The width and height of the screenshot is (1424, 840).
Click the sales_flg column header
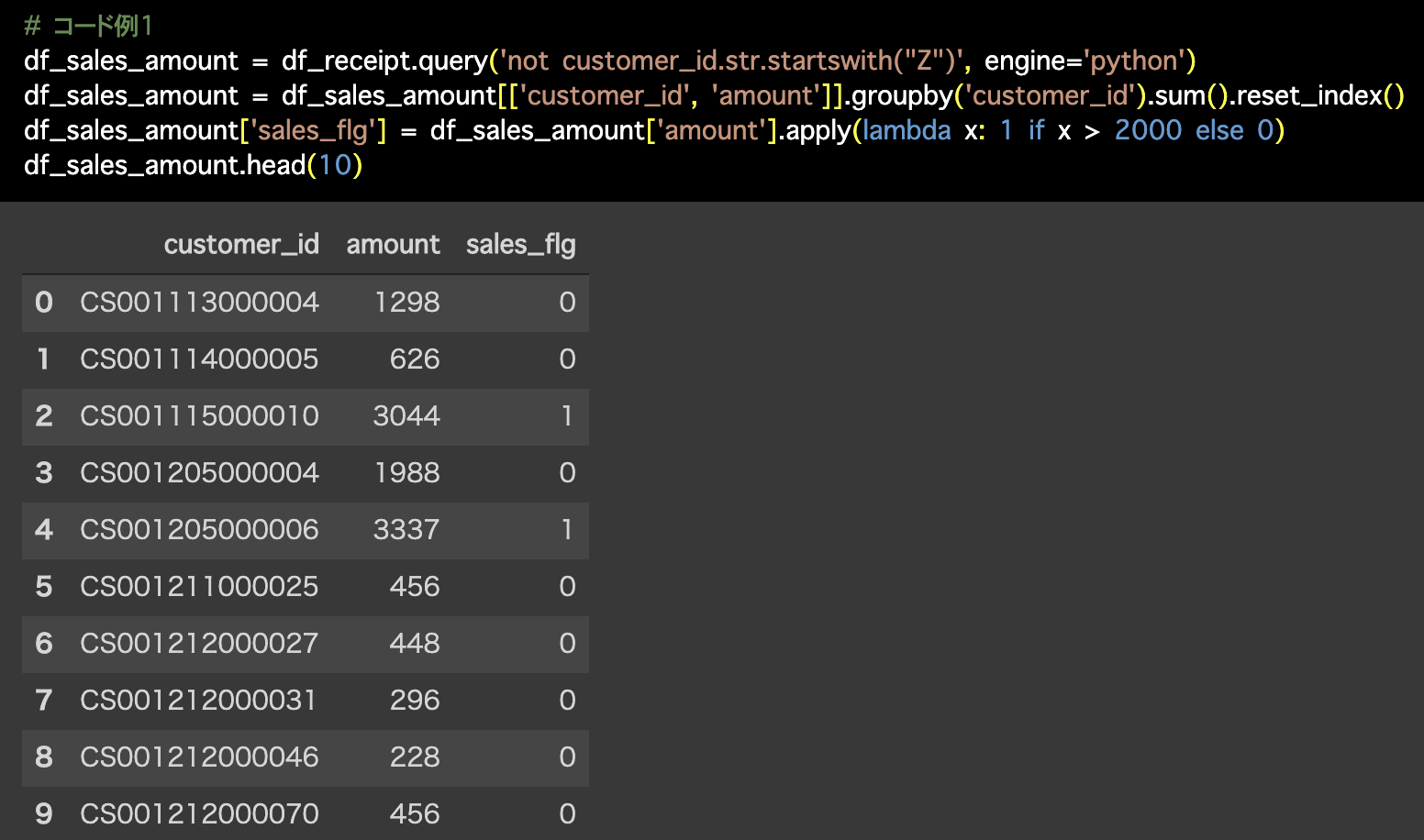(x=520, y=245)
